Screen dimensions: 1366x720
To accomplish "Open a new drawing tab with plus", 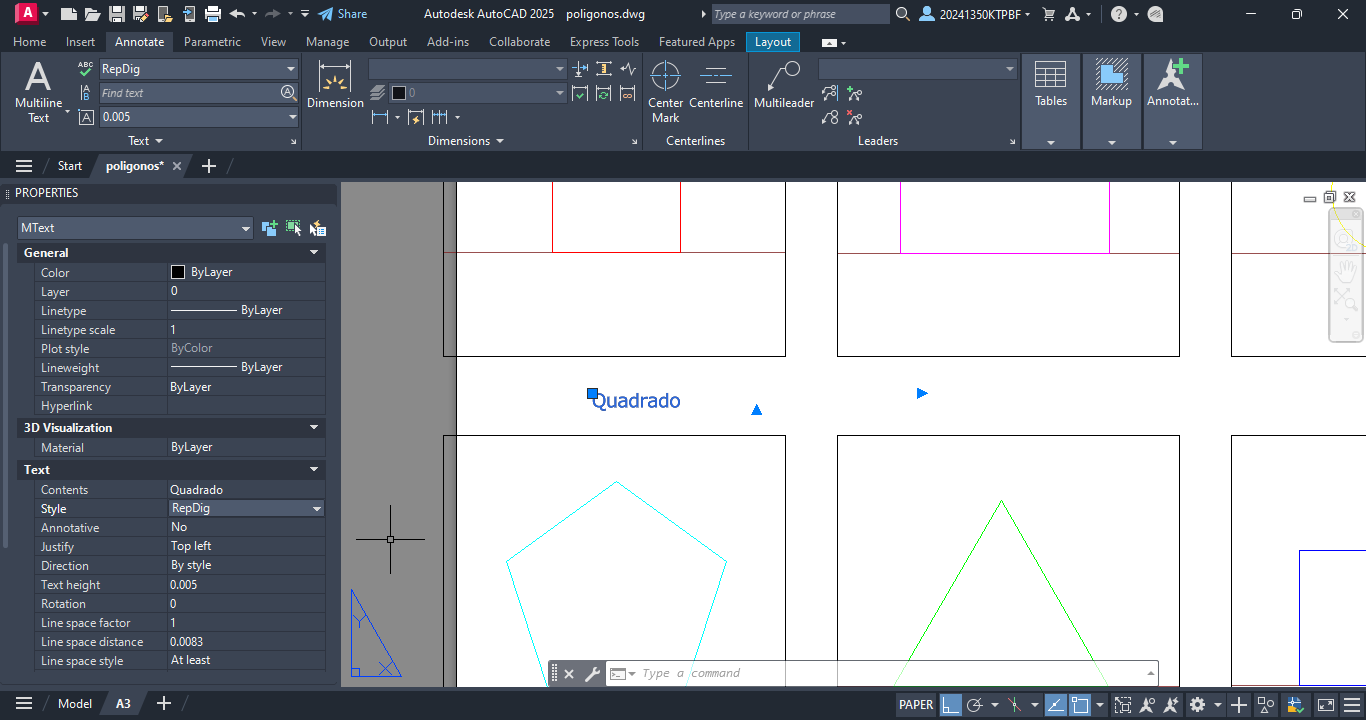I will pyautogui.click(x=208, y=166).
